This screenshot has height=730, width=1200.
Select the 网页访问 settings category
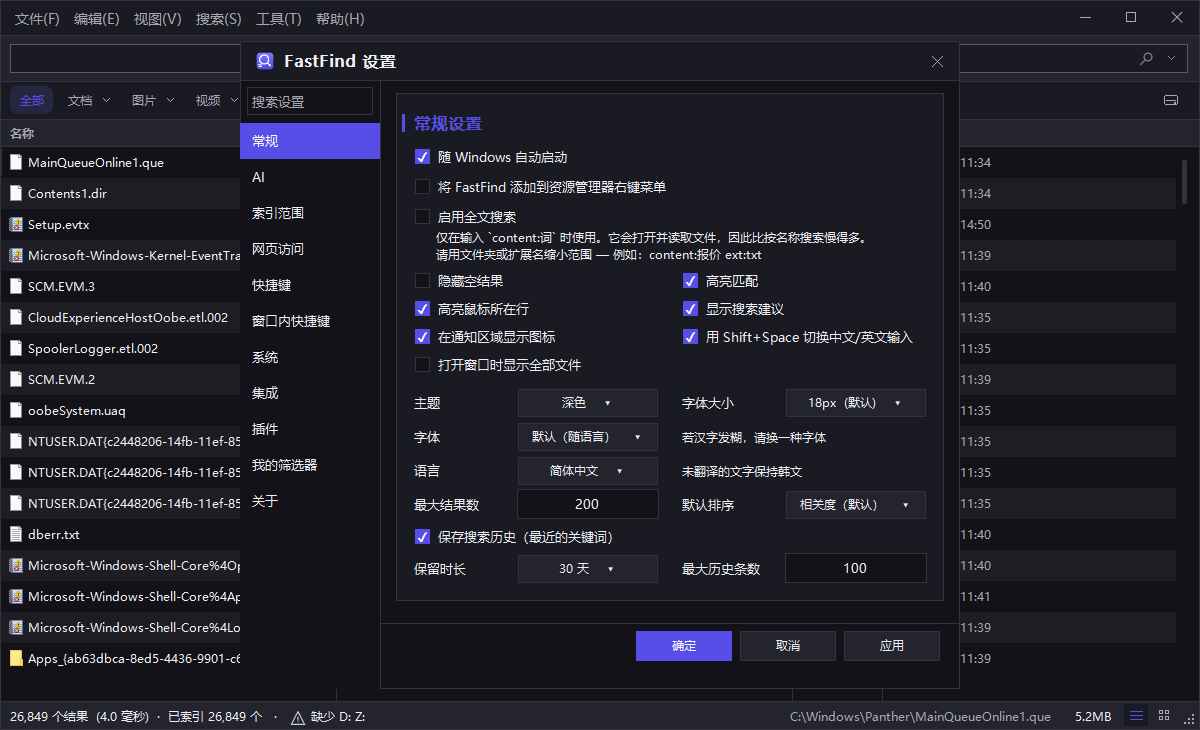coord(310,249)
